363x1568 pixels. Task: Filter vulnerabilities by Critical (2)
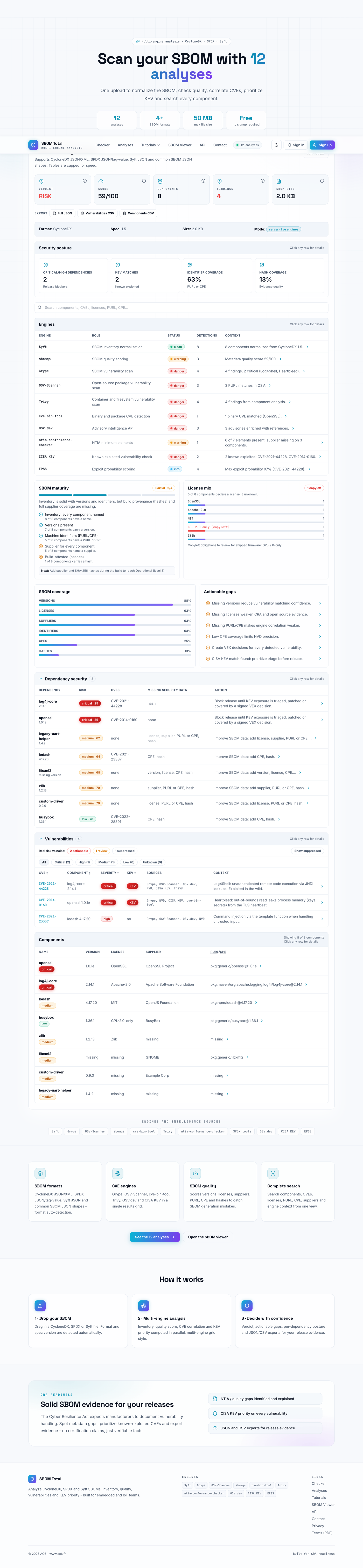click(x=62, y=862)
